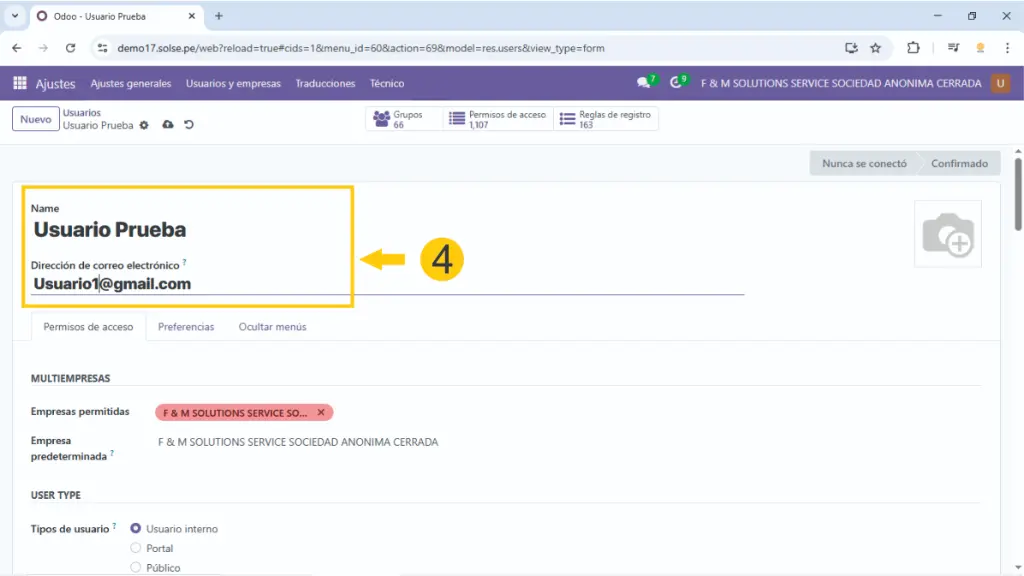
Task: Open the messages conversation icon
Action: tap(644, 83)
